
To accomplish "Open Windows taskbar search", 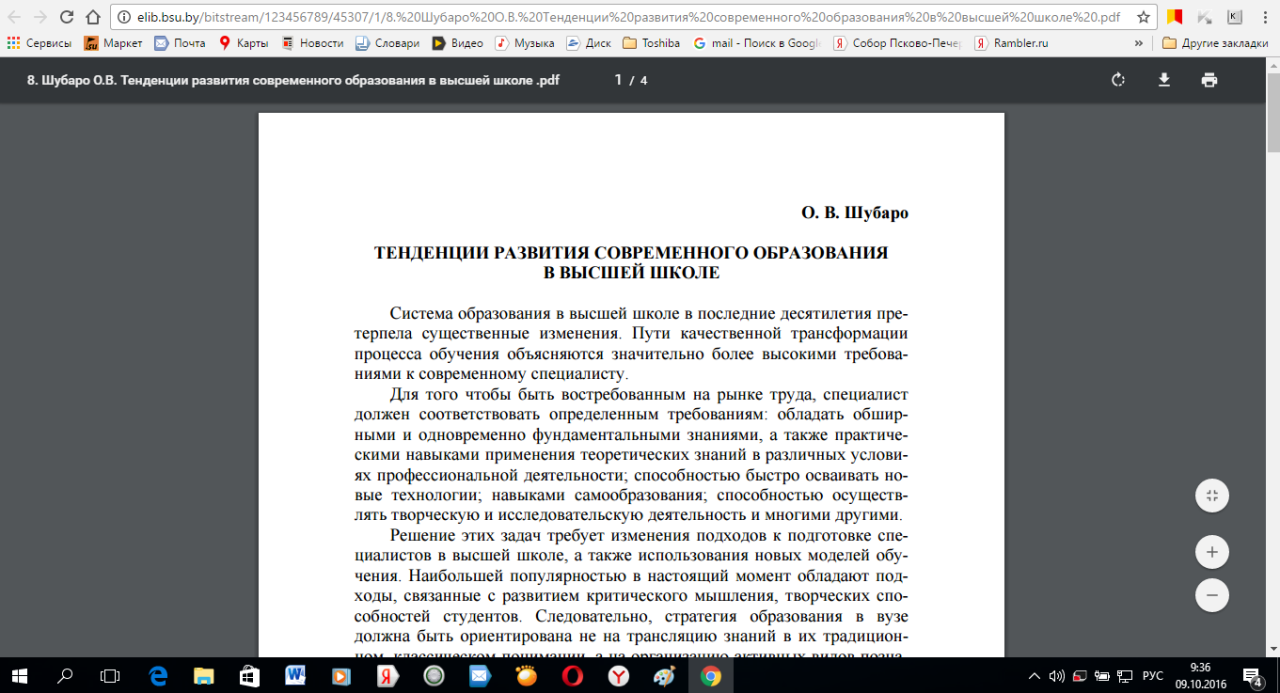I will (66, 676).
